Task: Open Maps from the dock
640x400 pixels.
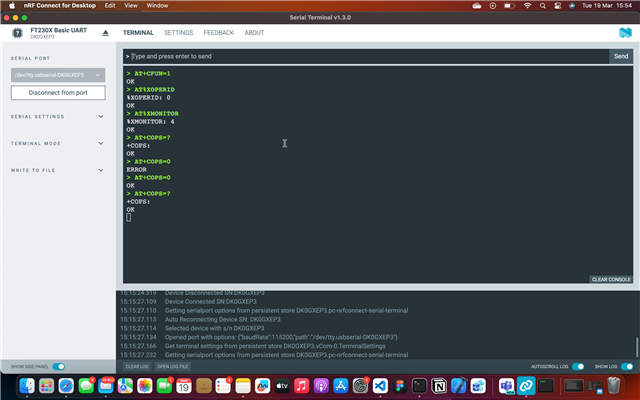Action: pos(125,385)
